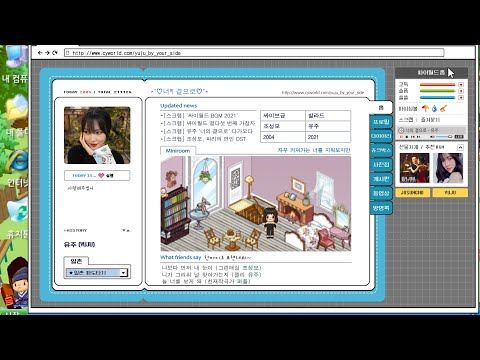
Task: Click the profile photo of the woman
Action: pos(97,135)
